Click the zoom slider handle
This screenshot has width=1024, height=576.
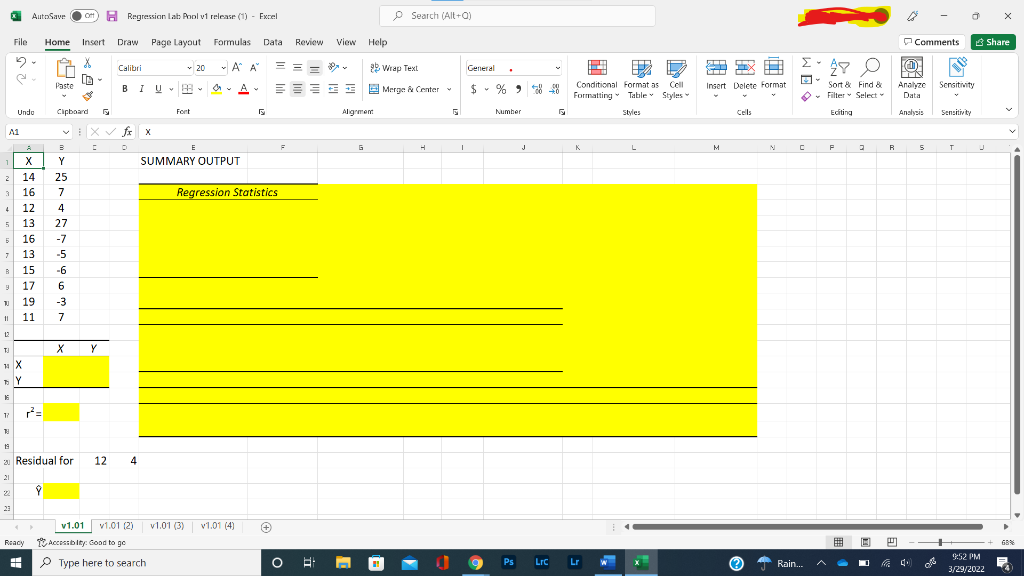tap(940, 543)
